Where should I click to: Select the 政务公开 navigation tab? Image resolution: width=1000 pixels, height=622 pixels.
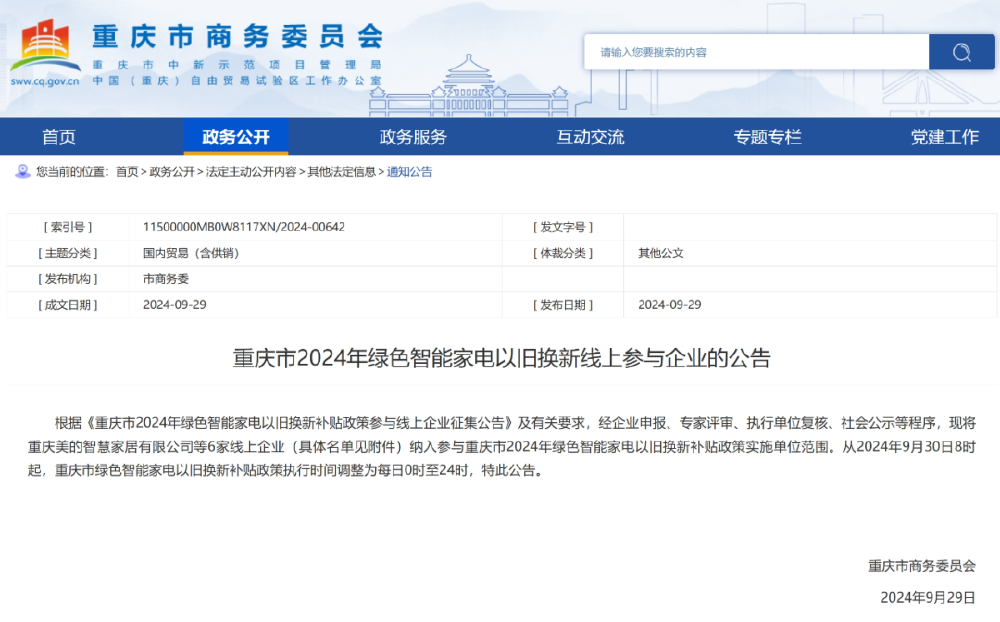point(236,137)
